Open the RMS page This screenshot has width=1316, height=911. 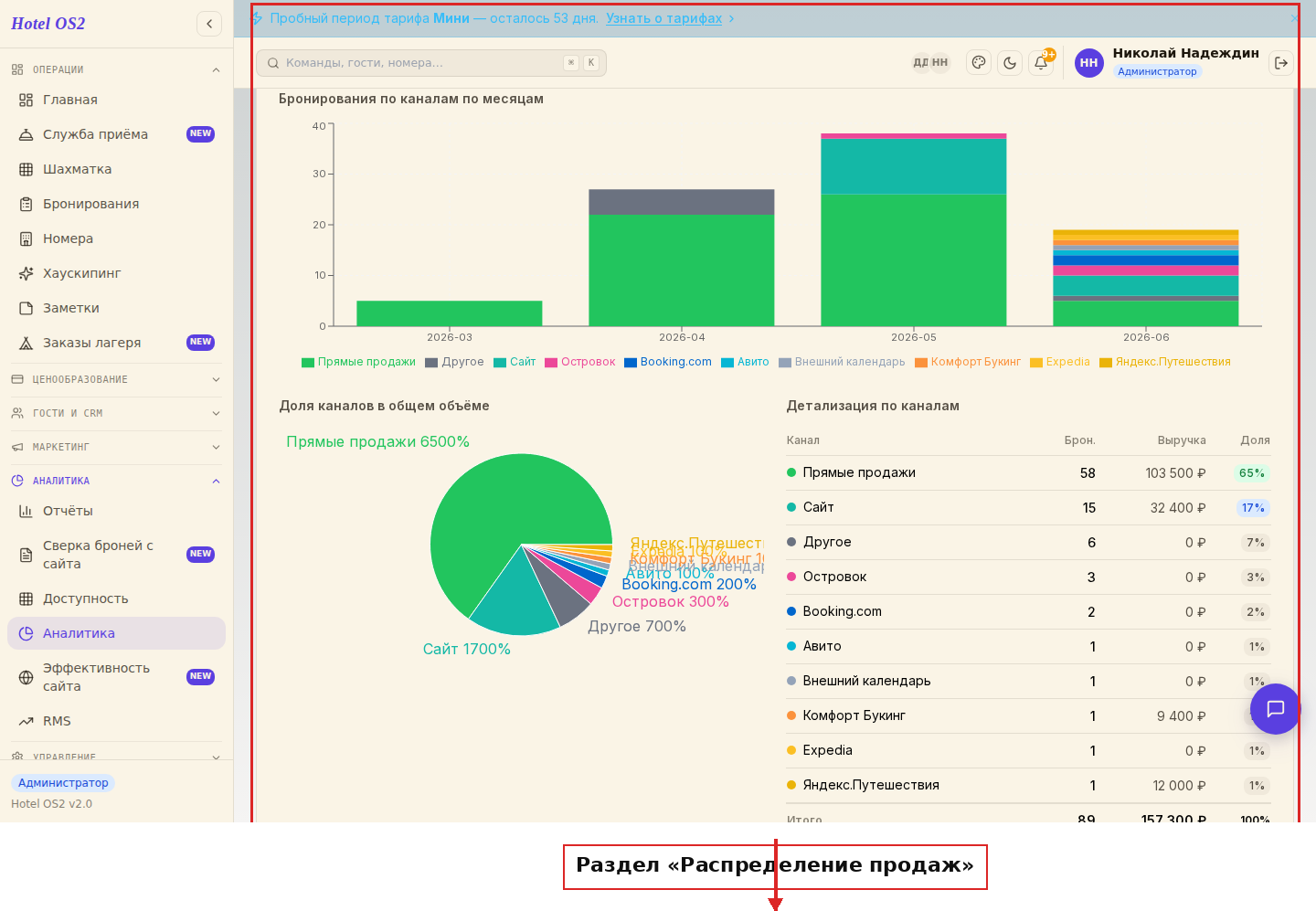(x=116, y=721)
